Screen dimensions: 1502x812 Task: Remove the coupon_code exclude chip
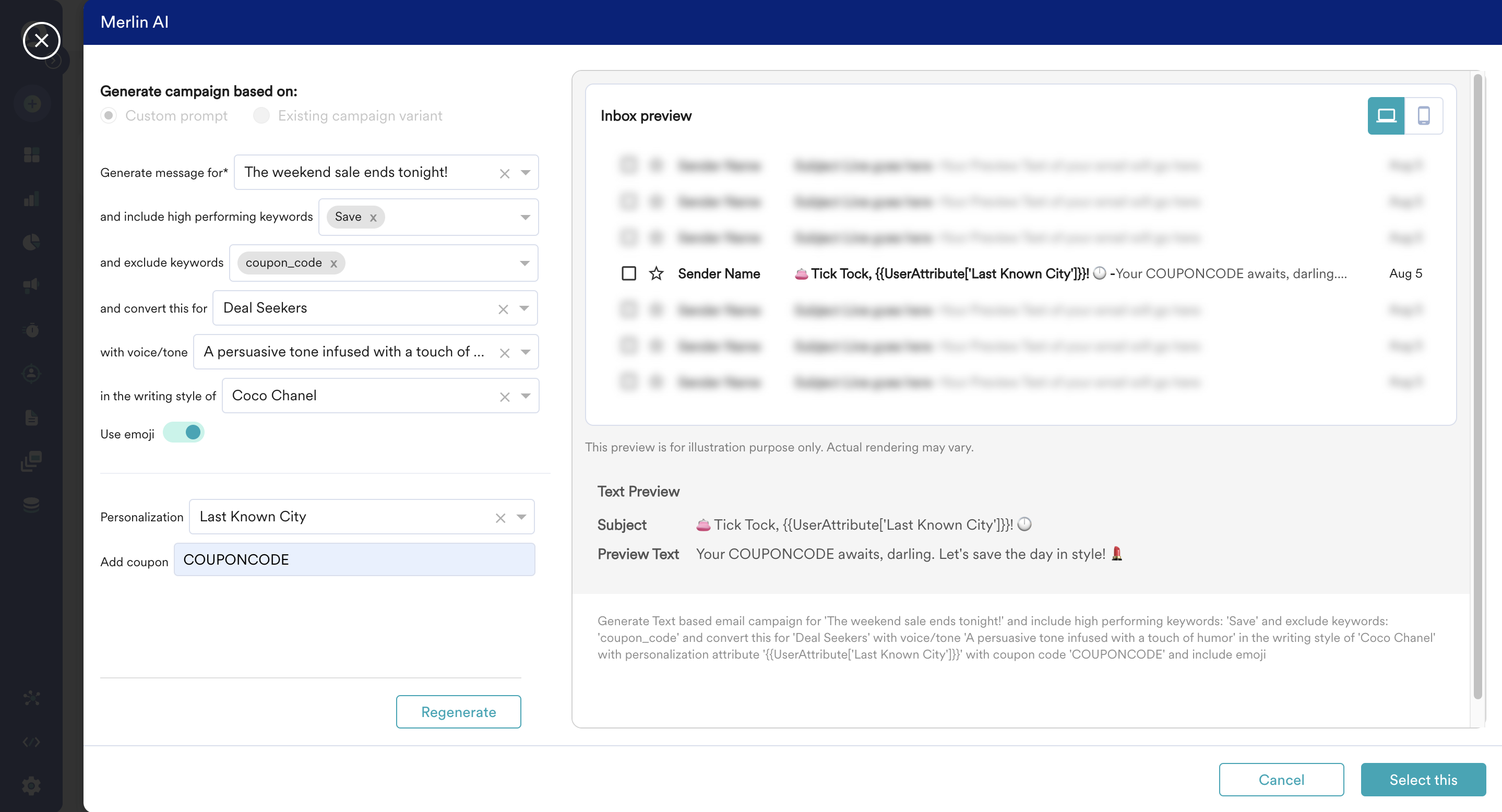click(x=333, y=264)
